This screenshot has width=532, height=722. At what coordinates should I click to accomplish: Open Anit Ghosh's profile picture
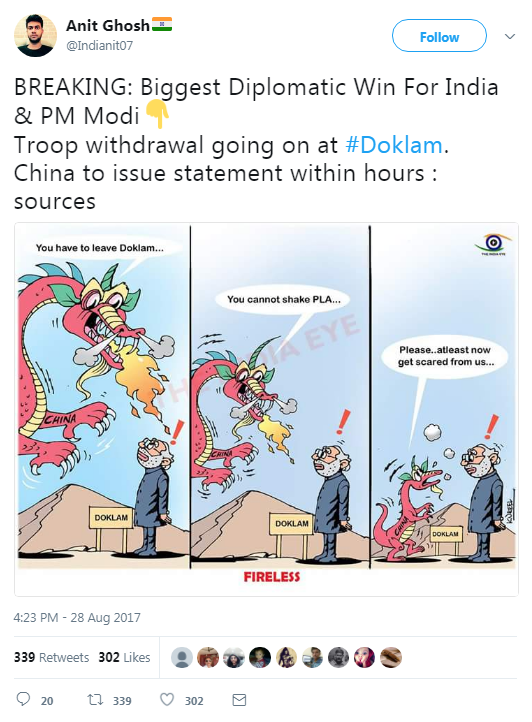35,35
